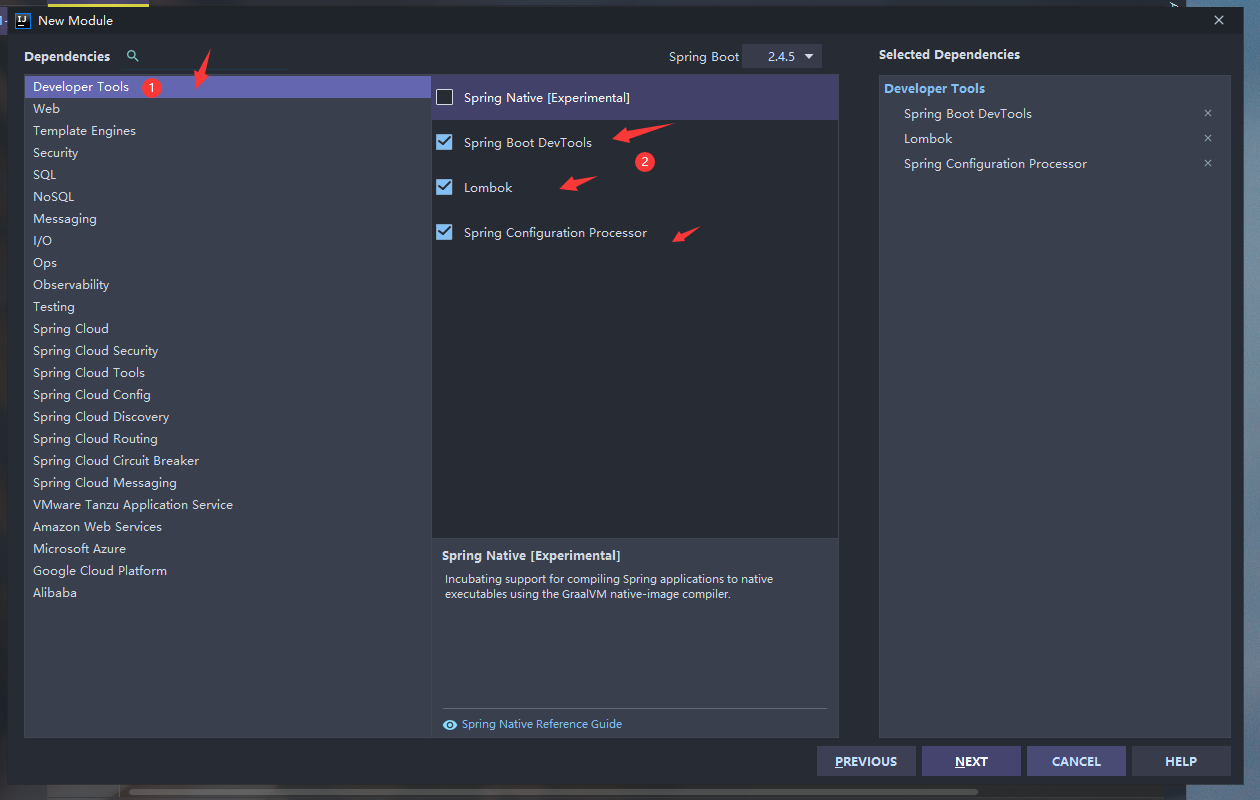Select the Testing category
Viewport: 1260px width, 800px height.
coord(228,307)
